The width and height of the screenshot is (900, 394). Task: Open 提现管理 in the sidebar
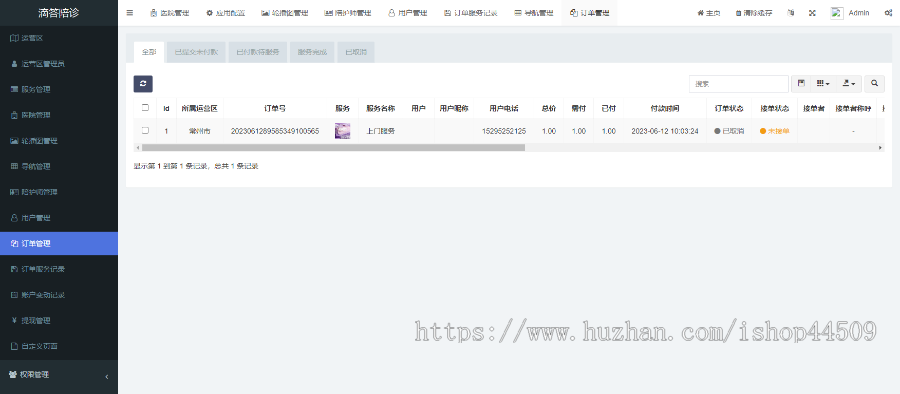click(x=59, y=320)
